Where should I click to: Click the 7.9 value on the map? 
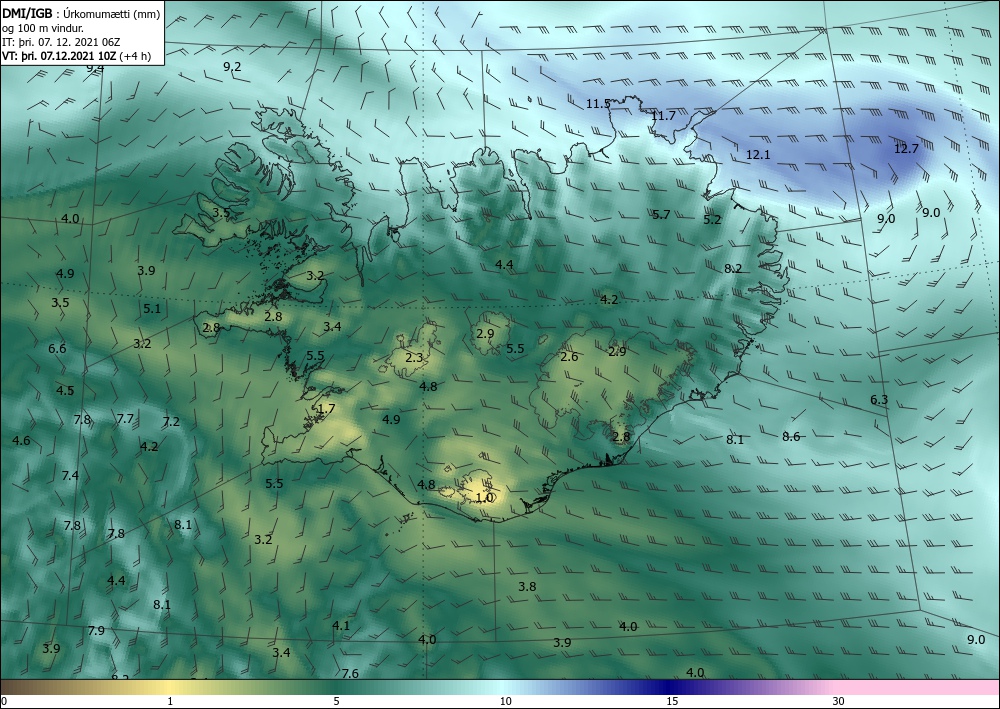[96, 631]
